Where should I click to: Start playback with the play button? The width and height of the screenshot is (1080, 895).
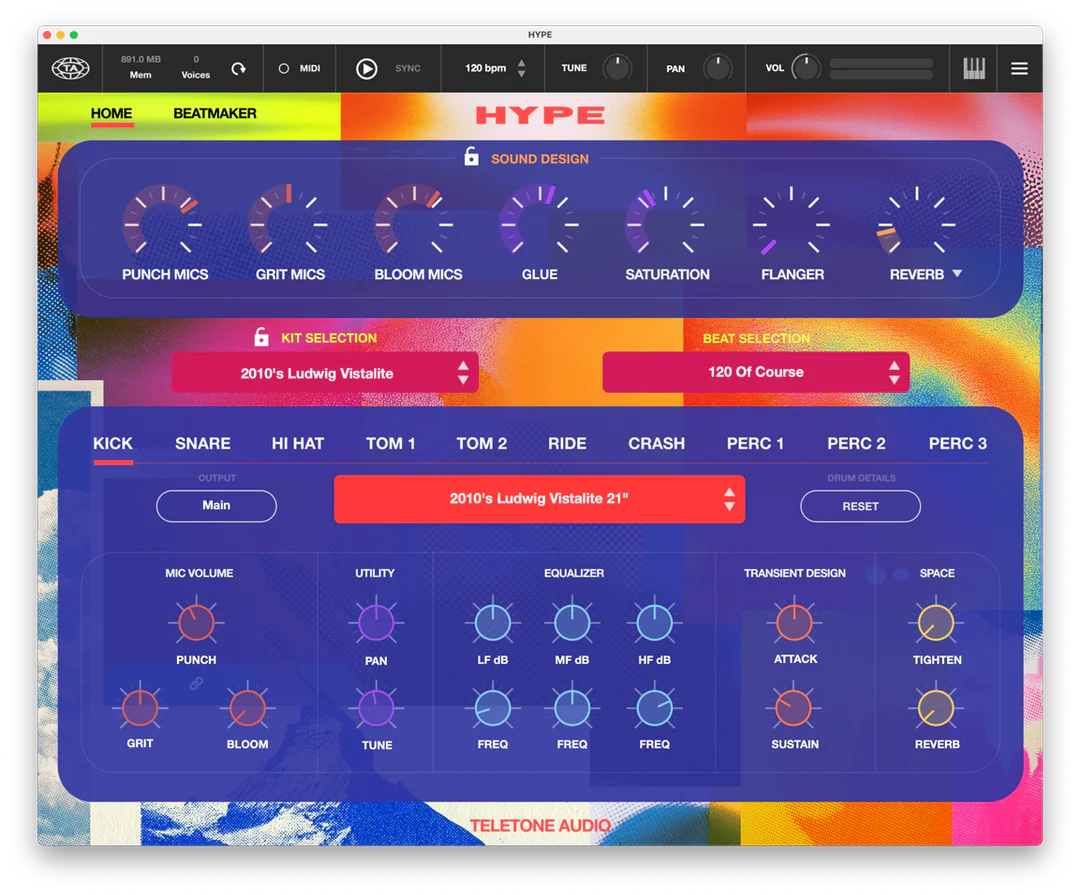coord(366,68)
